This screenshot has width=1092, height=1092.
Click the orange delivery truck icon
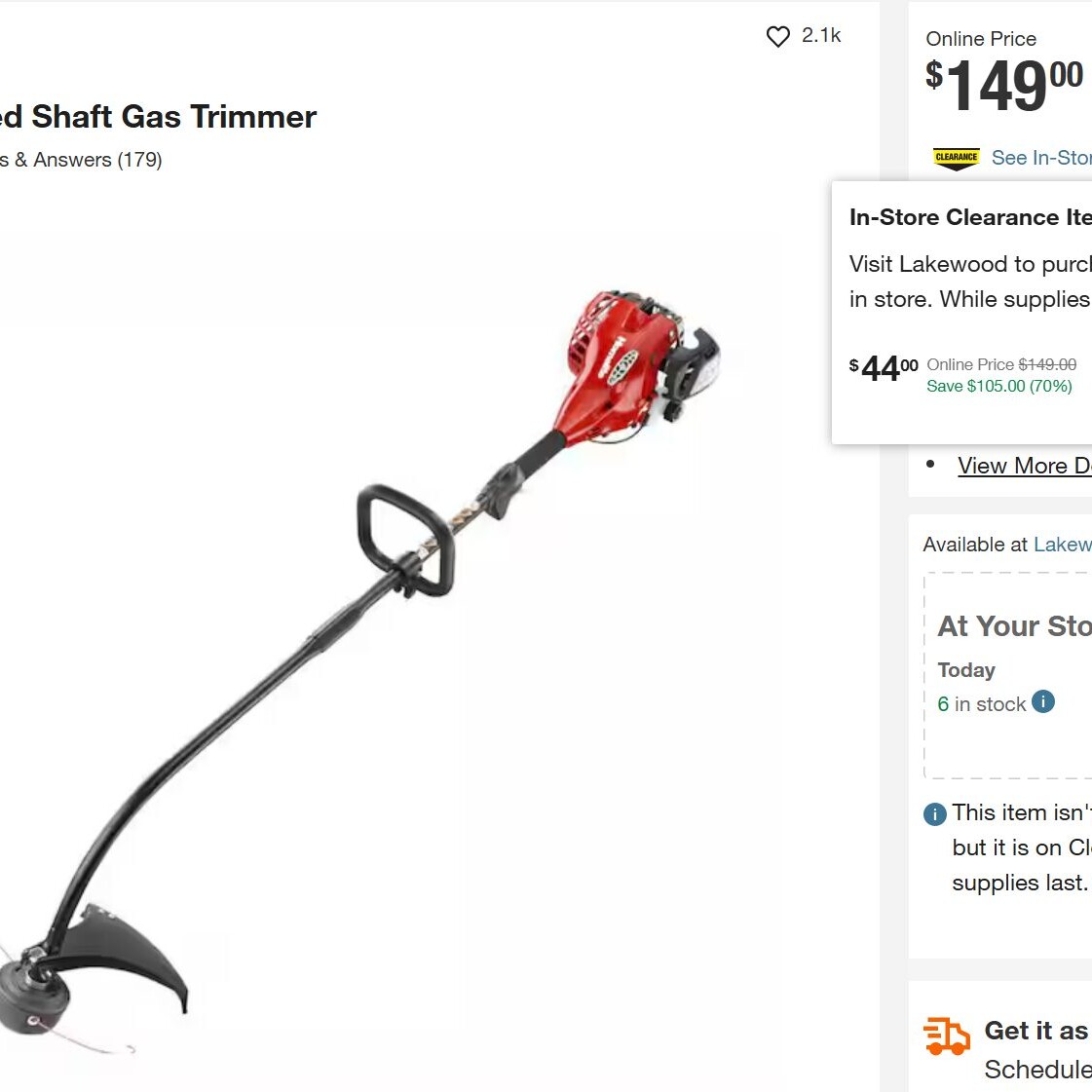pyautogui.click(x=947, y=1036)
